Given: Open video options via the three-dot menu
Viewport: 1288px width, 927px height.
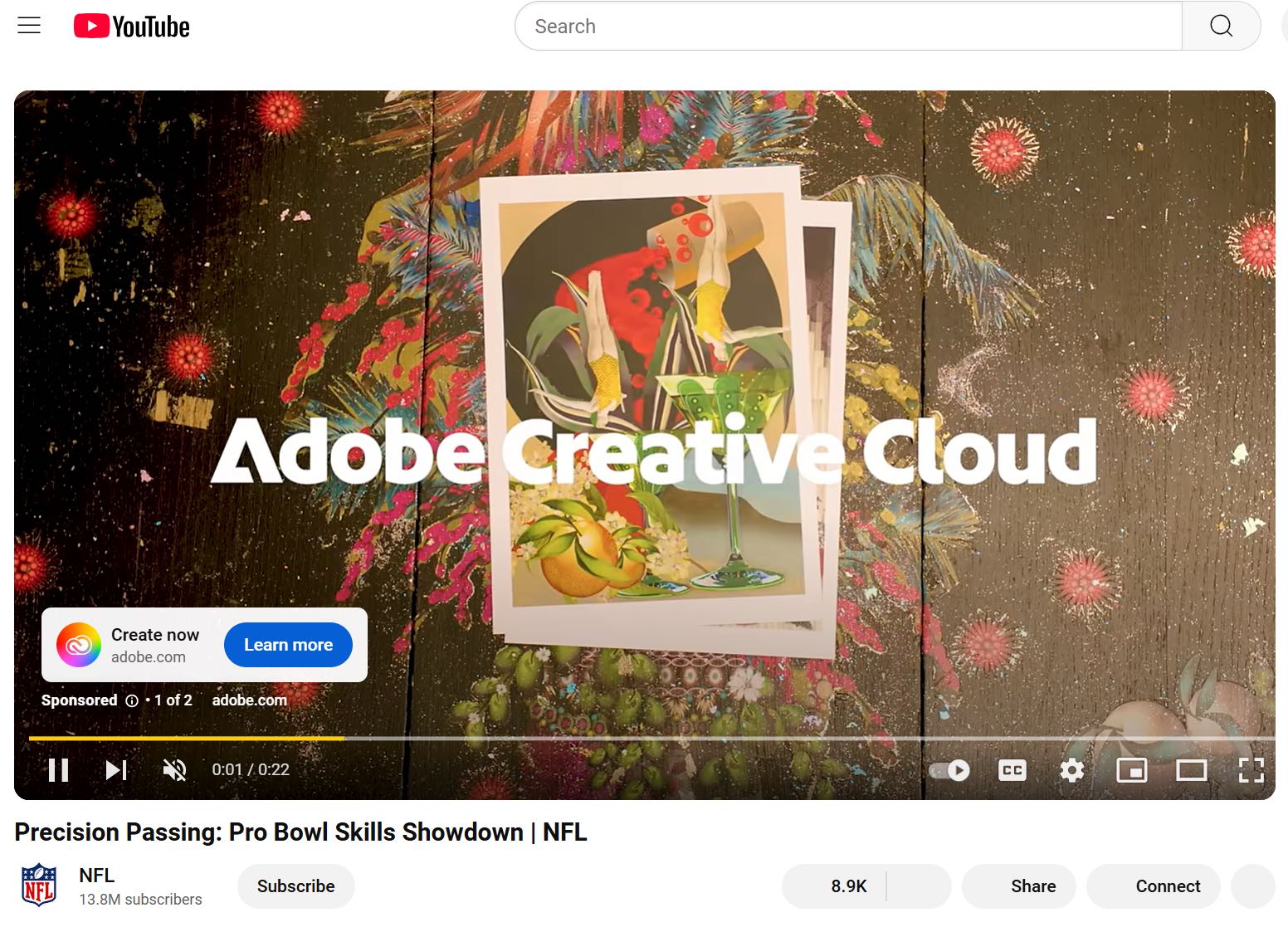Looking at the screenshot, I should click(x=1255, y=886).
